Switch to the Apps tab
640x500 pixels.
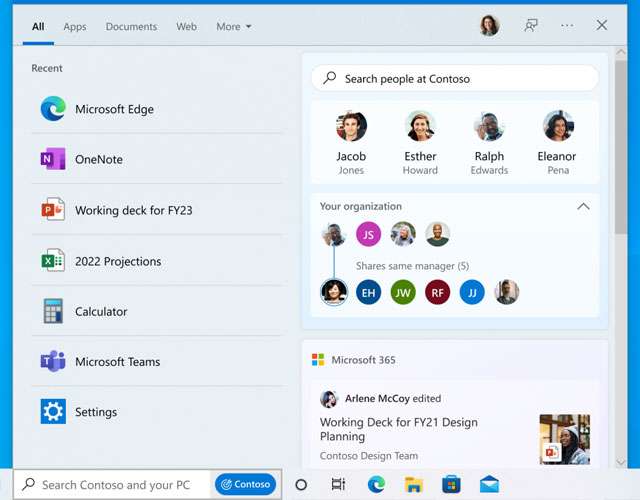pos(75,27)
